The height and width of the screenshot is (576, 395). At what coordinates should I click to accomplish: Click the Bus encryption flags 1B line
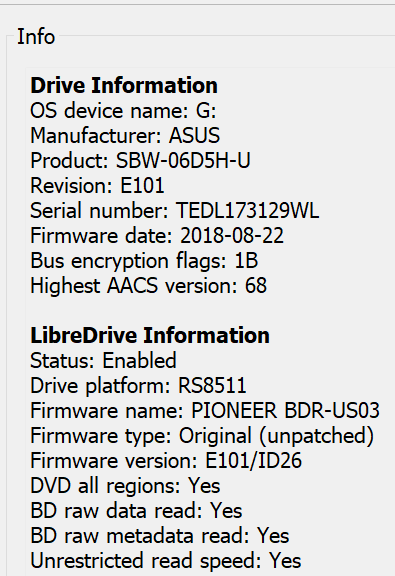(144, 260)
